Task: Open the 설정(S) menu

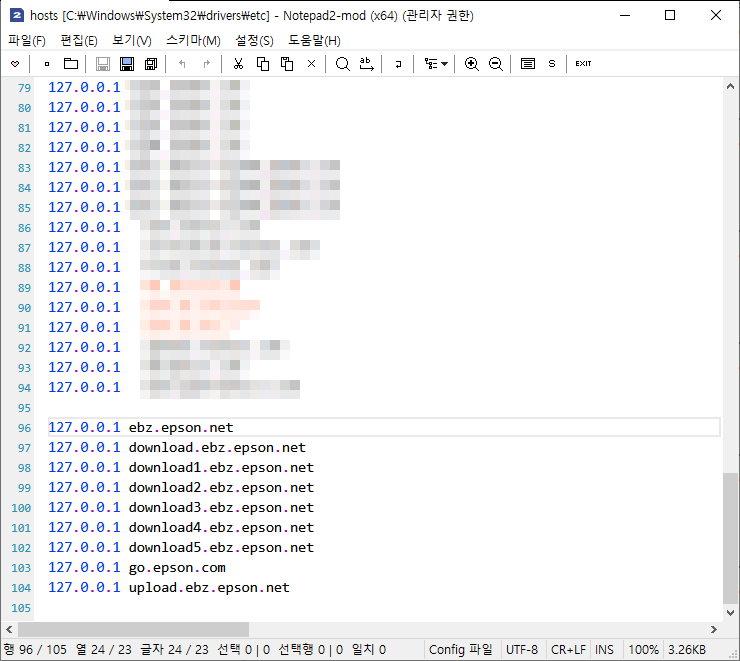Action: 254,41
